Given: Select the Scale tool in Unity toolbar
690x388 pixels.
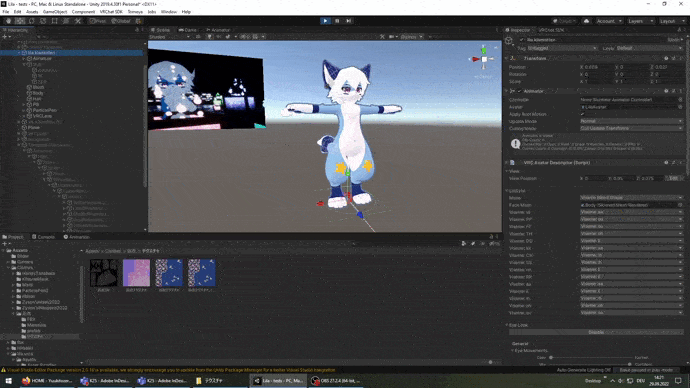Looking at the screenshot, I should pos(43,21).
